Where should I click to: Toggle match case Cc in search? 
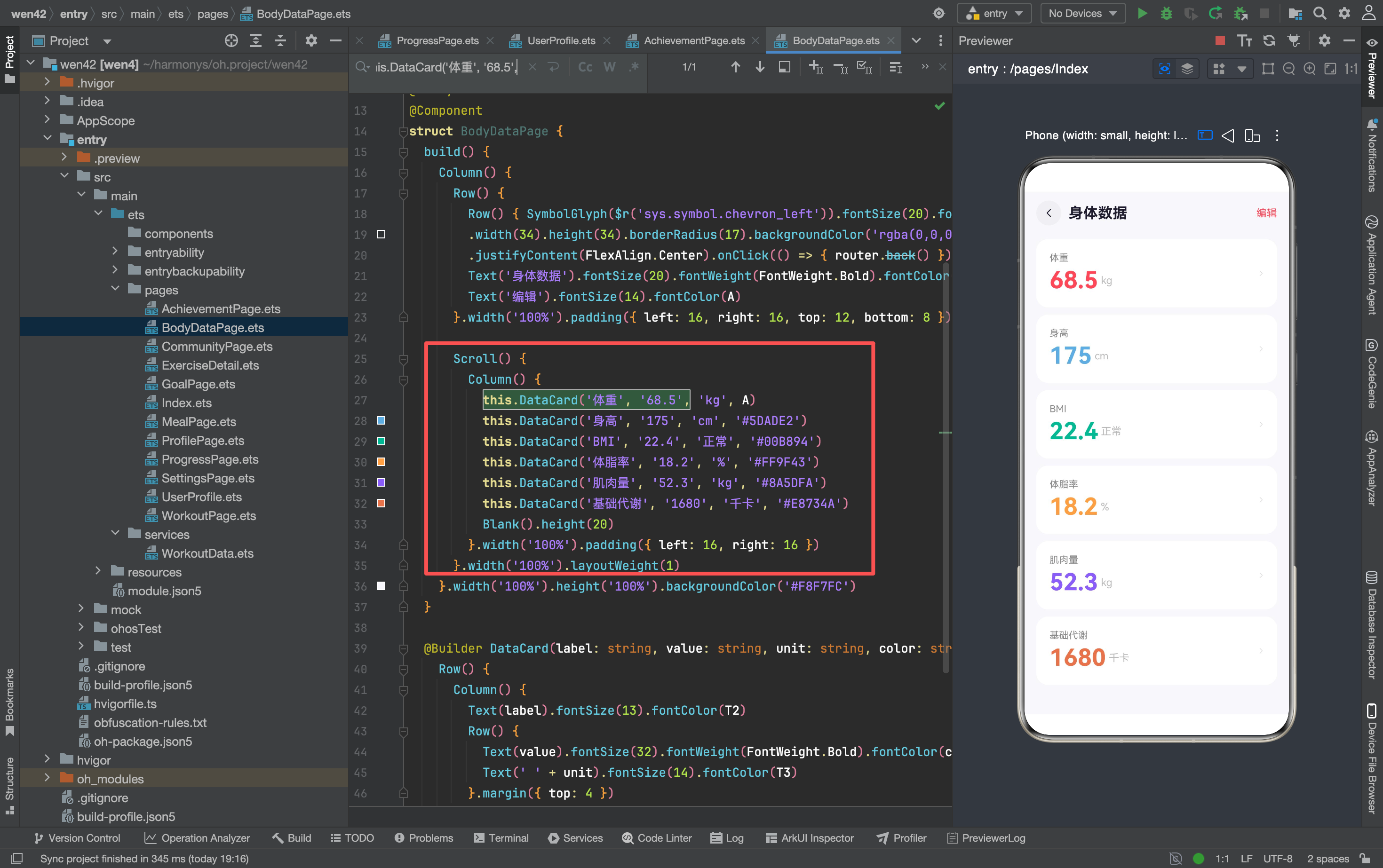pos(585,67)
